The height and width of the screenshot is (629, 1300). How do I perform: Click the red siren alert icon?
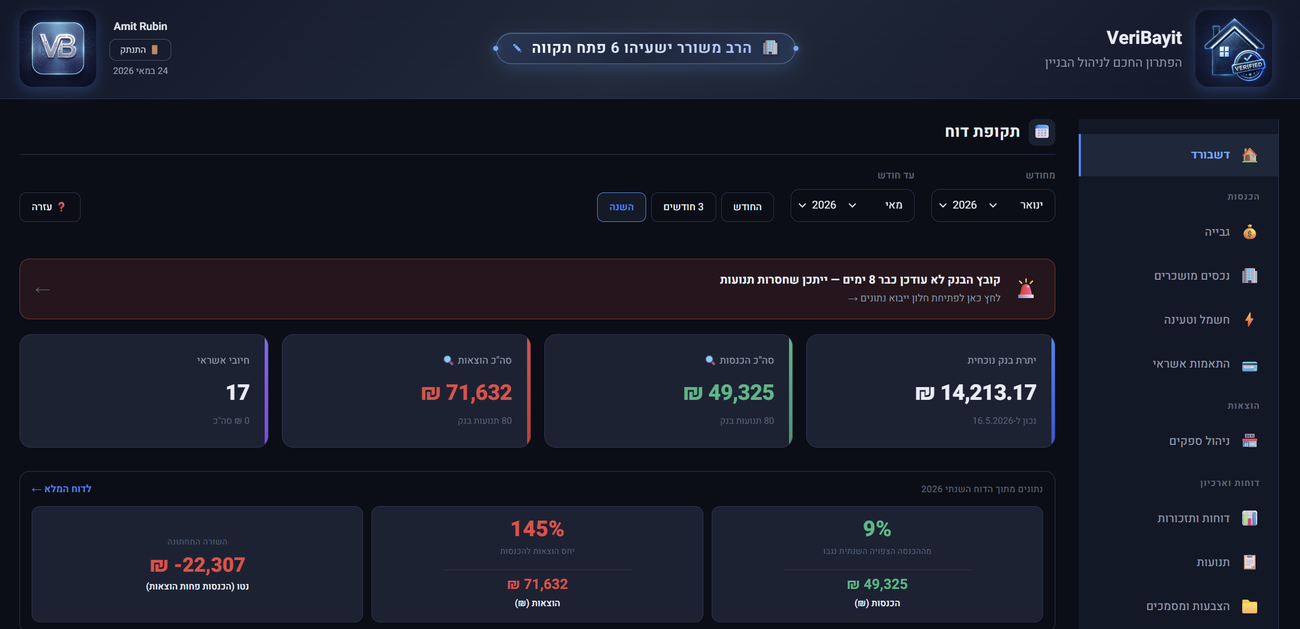[x=1025, y=289]
